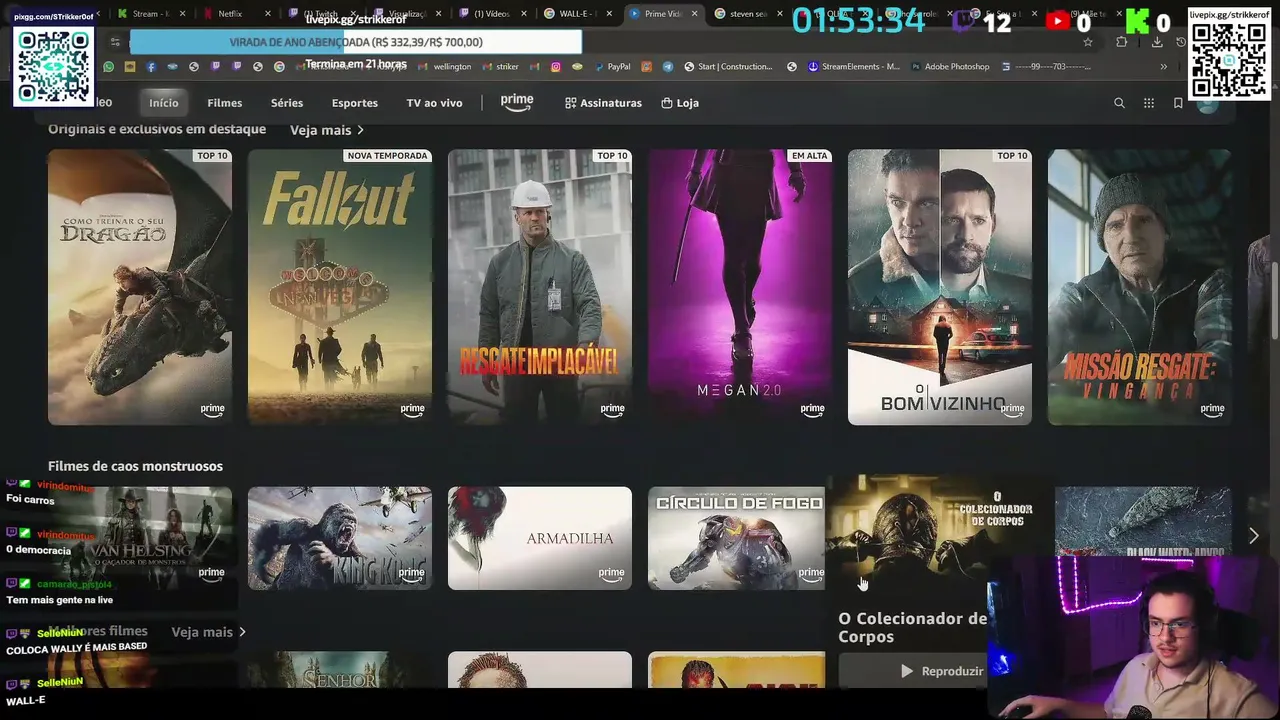Open the Adobe Photoshop bookmark
The height and width of the screenshot is (720, 1280).
[x=949, y=67]
